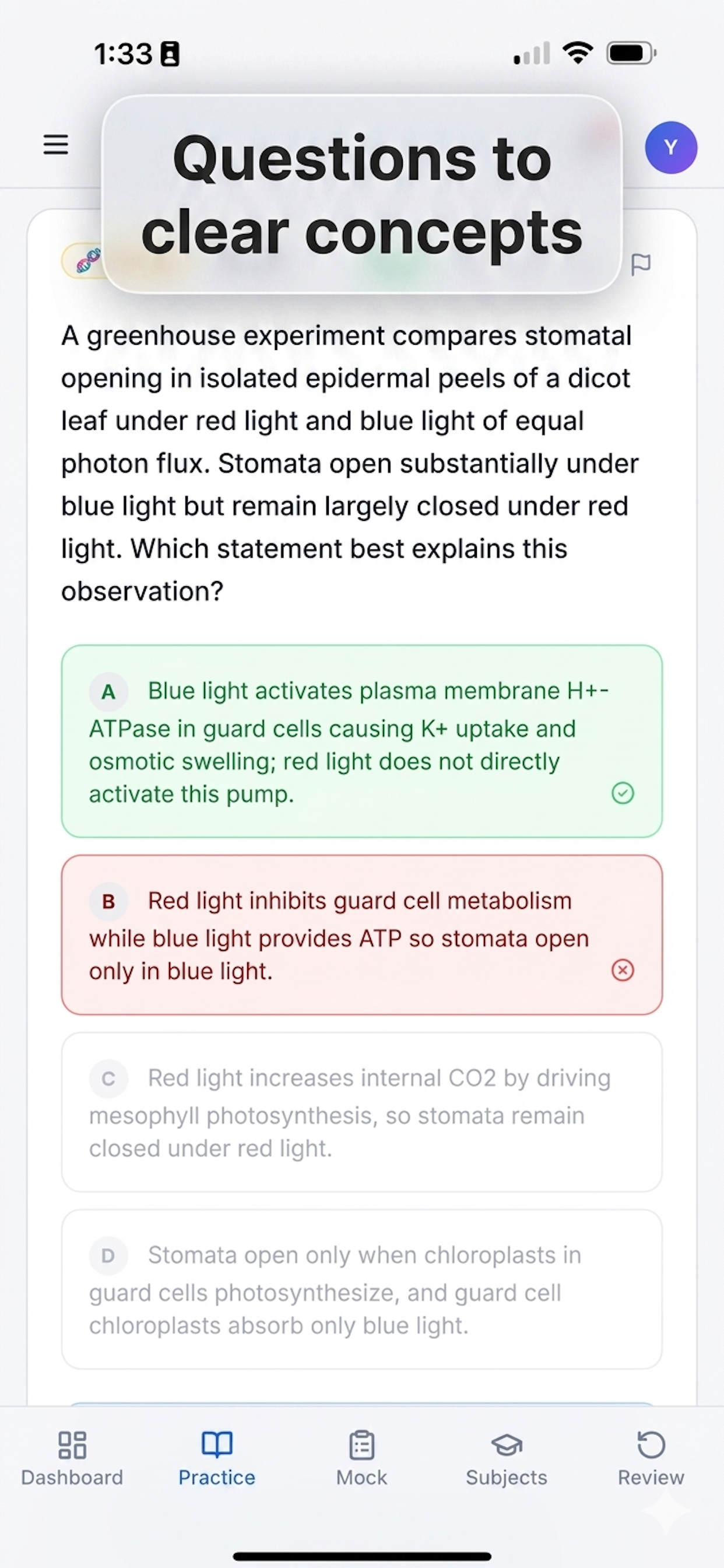Select option A about H+-ATPase activation

361,741
